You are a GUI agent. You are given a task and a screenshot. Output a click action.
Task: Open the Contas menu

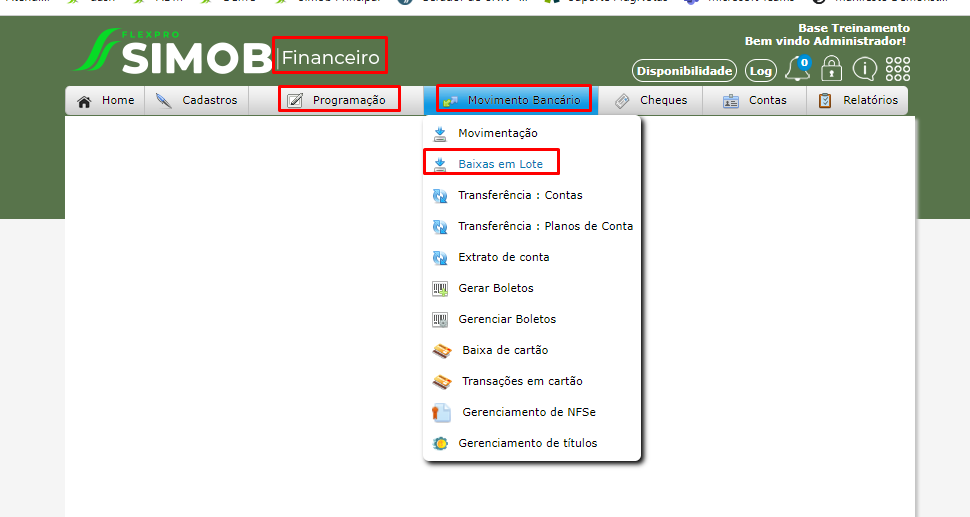(x=755, y=100)
